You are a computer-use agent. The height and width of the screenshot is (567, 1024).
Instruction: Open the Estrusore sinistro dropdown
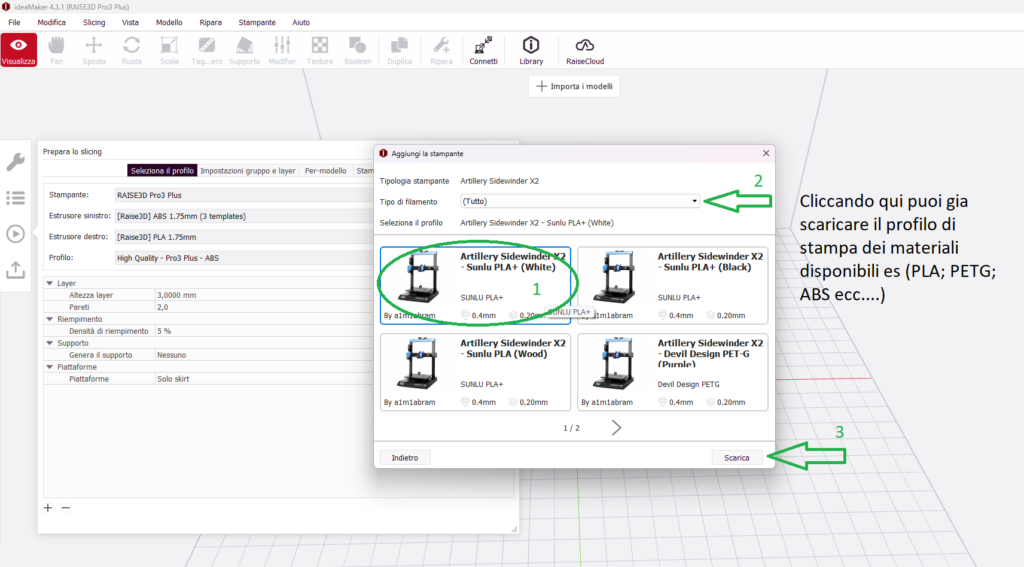(245, 216)
